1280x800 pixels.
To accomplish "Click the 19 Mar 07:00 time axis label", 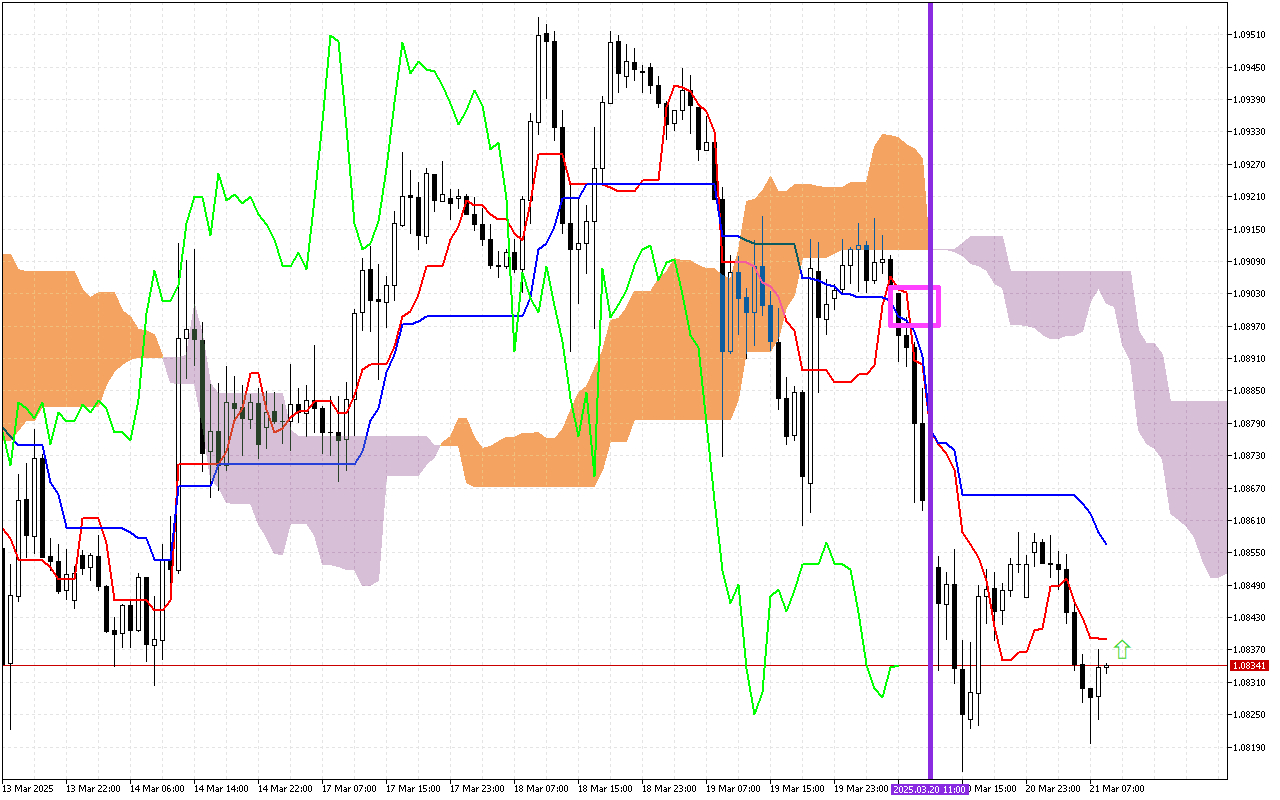I will (731, 789).
